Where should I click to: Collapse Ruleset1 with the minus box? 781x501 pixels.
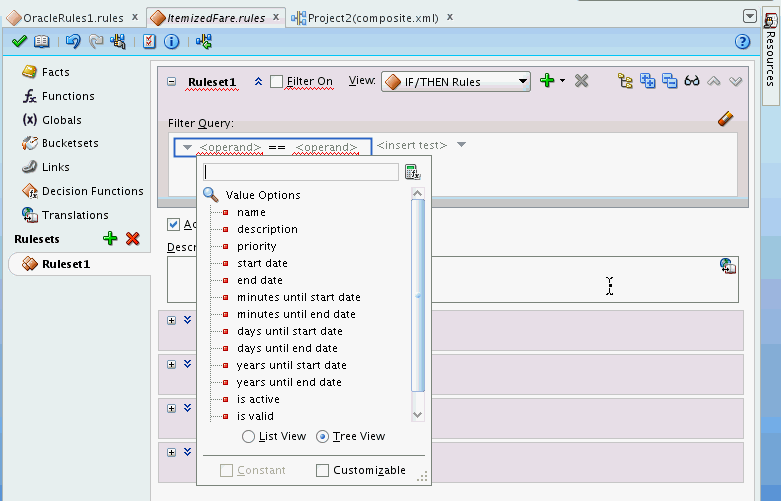pyautogui.click(x=171, y=82)
